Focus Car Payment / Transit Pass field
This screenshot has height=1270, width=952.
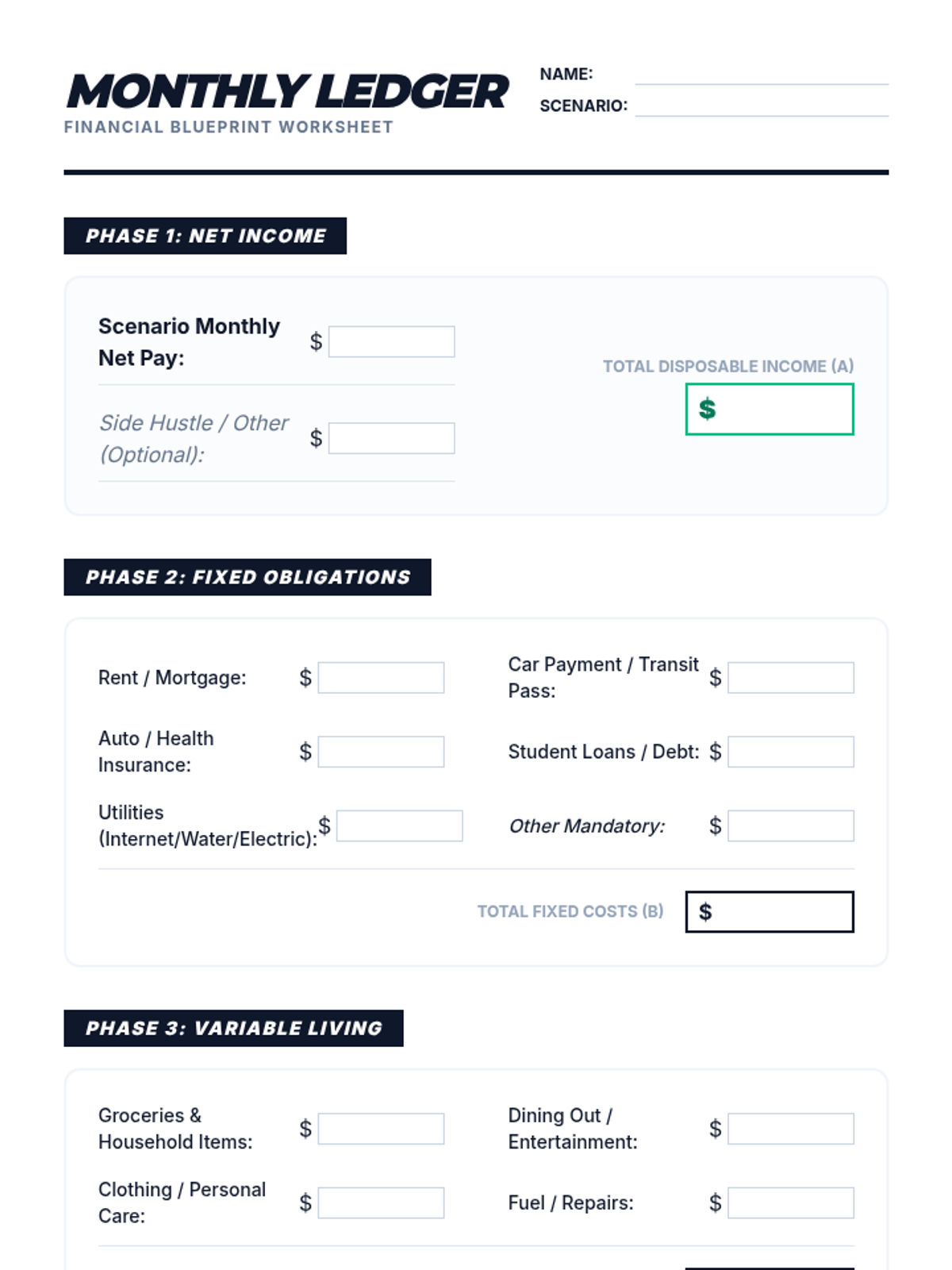791,678
